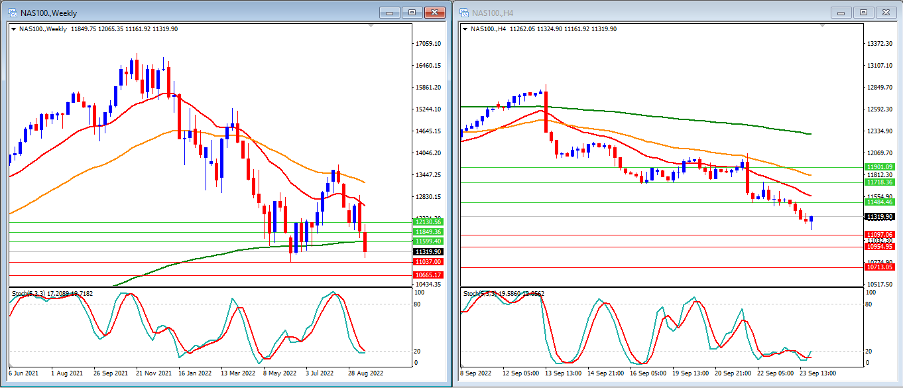The width and height of the screenshot is (904, 388).
Task: Click the 11849.36 green level label on Weekly
Action: 428,232
